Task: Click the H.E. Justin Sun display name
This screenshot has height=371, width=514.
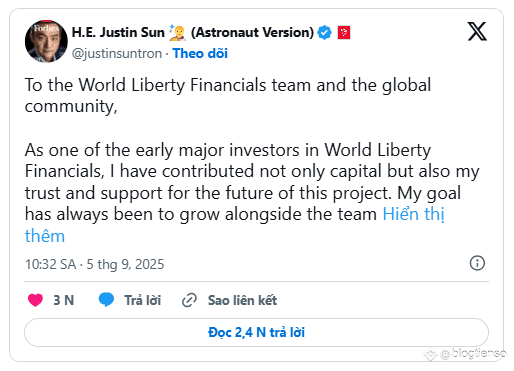Action: (118, 32)
